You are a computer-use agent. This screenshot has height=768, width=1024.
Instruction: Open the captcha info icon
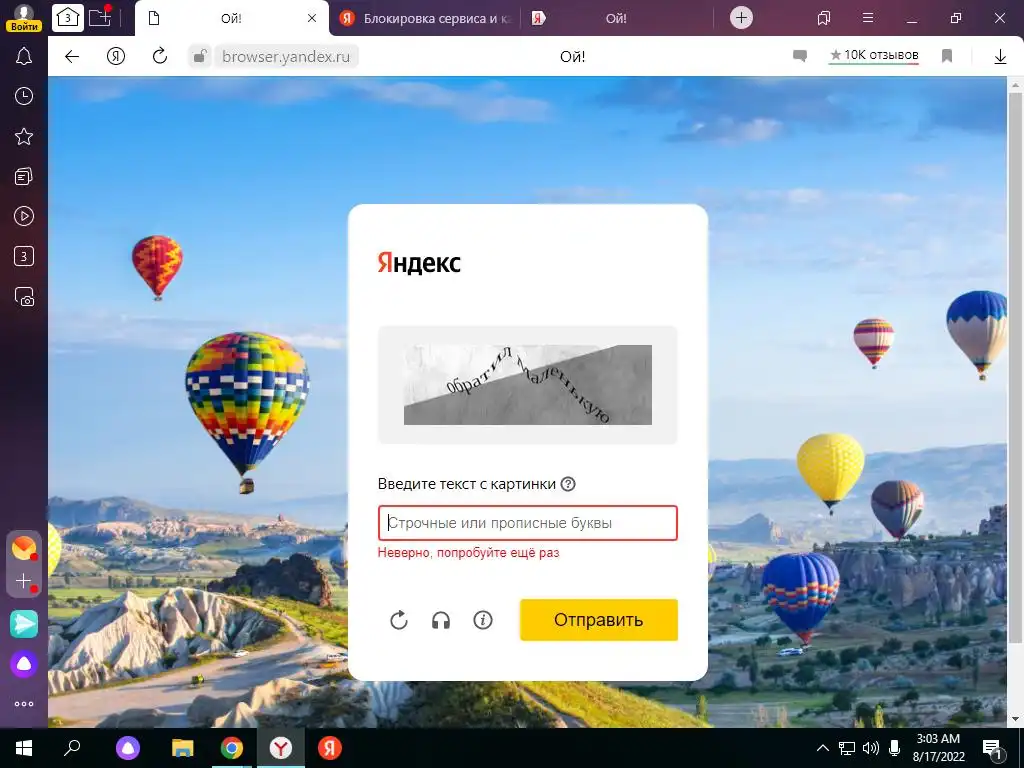(x=483, y=620)
